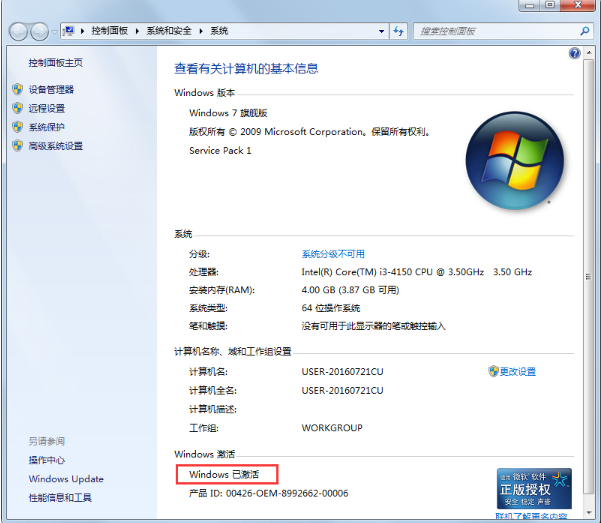Click the computer icon in address bar
The height and width of the screenshot is (523, 601).
[69, 31]
